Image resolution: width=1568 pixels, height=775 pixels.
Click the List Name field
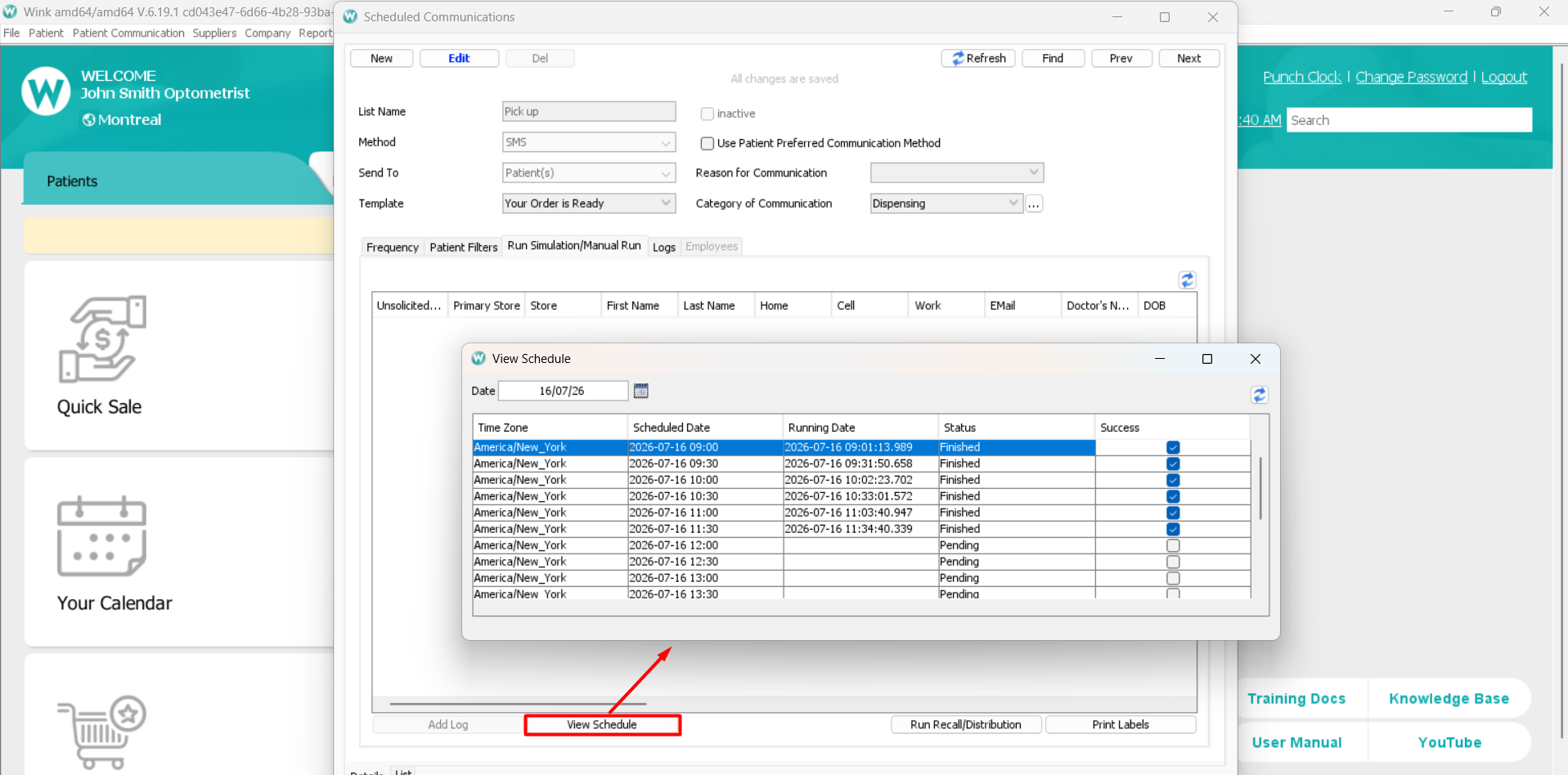pyautogui.click(x=589, y=111)
